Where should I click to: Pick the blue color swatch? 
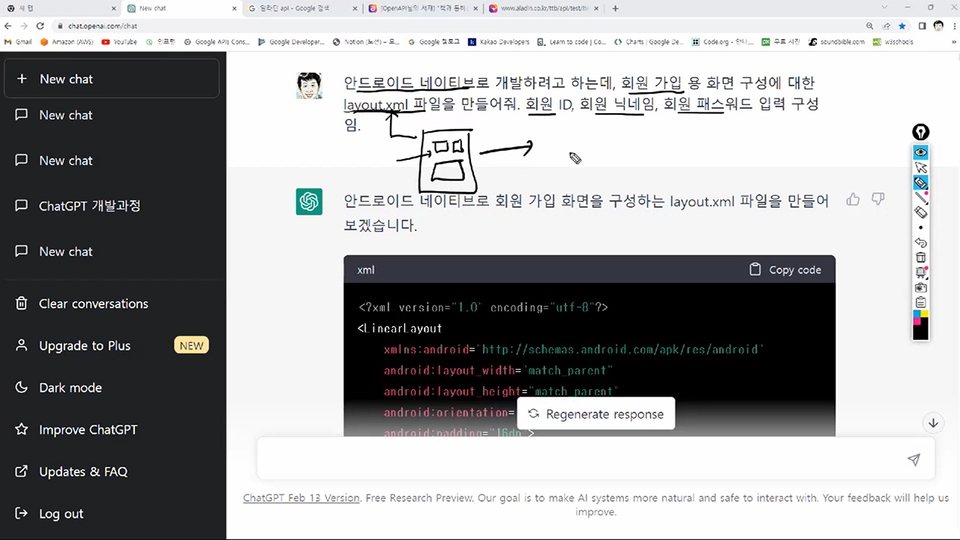[x=917, y=314]
